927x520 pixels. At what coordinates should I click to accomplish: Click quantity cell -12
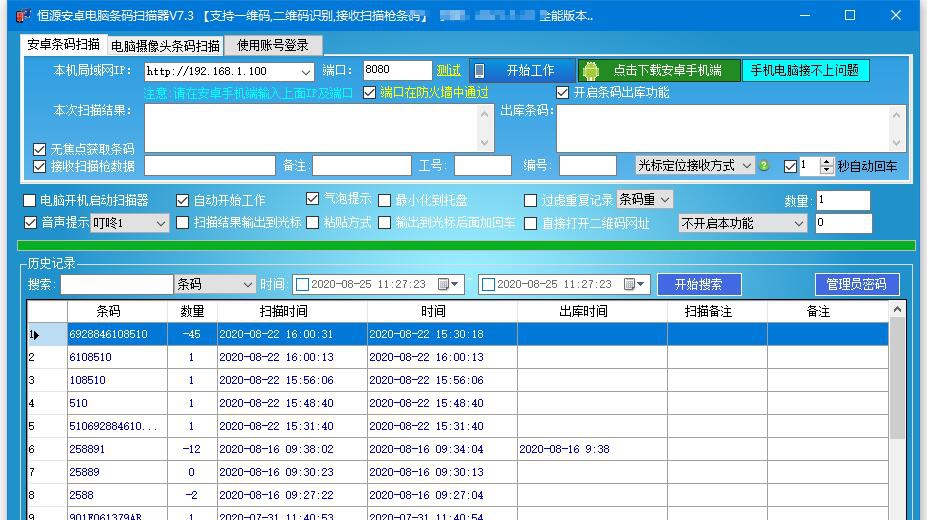pos(192,450)
